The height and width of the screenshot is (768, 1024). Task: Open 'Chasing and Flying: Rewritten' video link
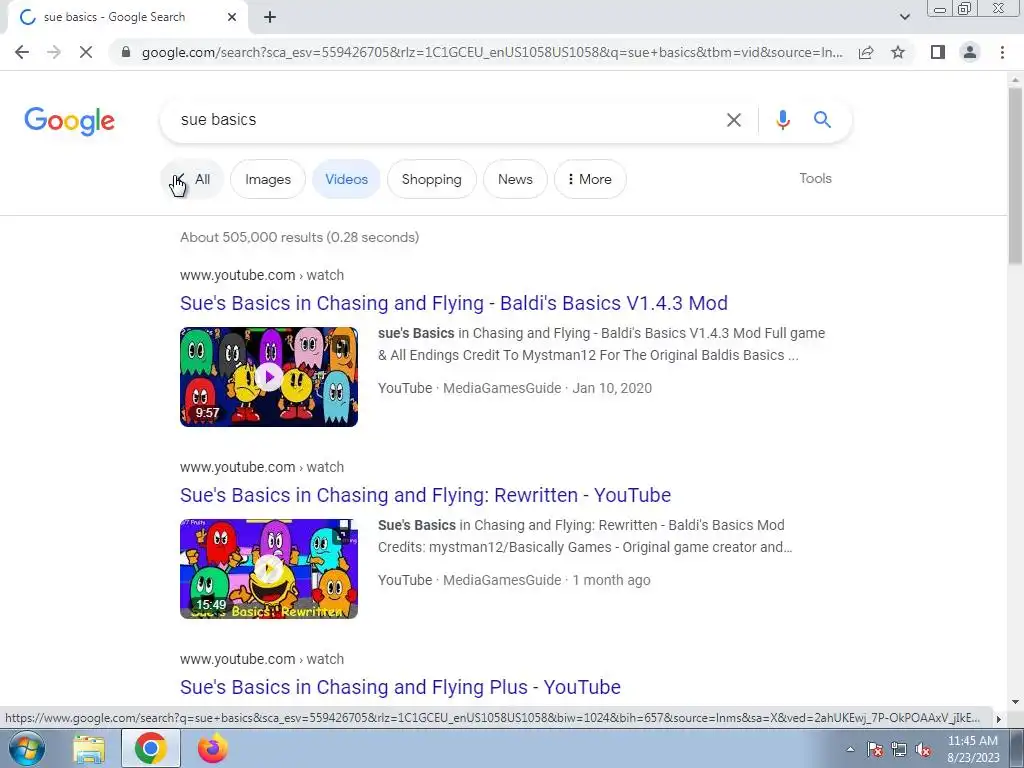pos(426,495)
